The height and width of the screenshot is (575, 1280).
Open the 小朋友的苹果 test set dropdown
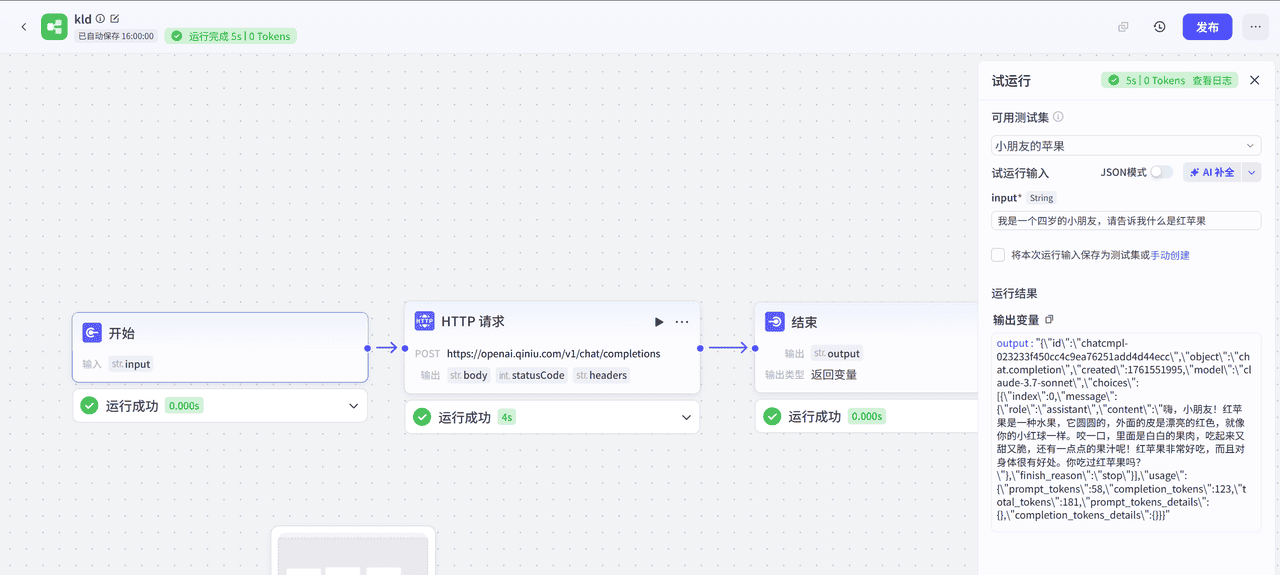1126,146
